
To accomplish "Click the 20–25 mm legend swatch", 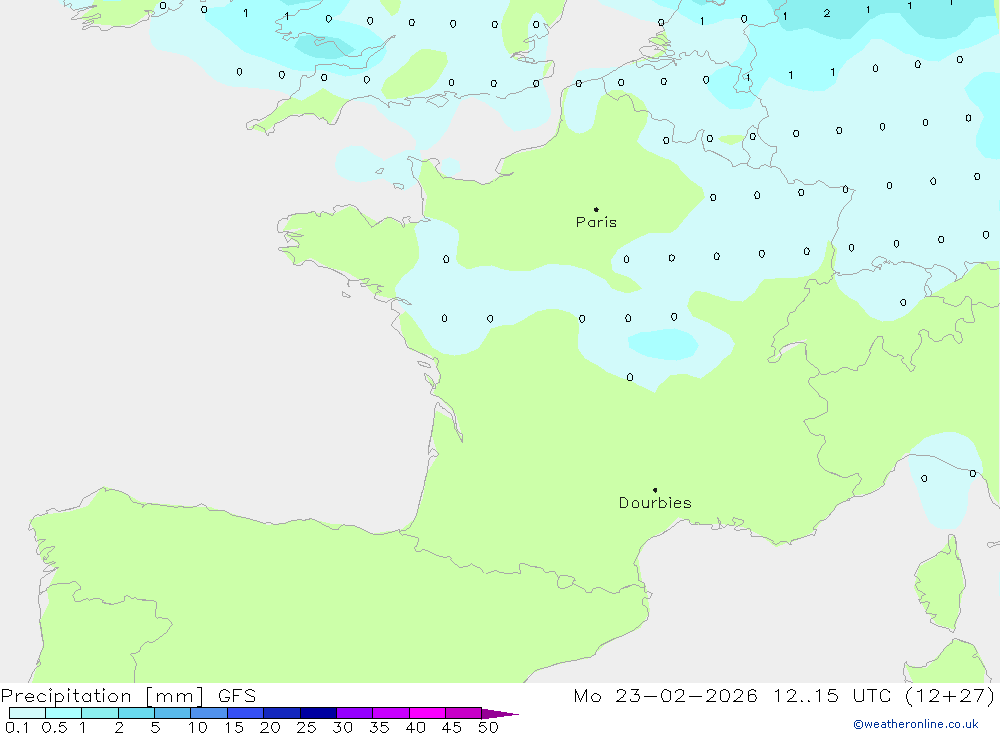I will (282, 713).
